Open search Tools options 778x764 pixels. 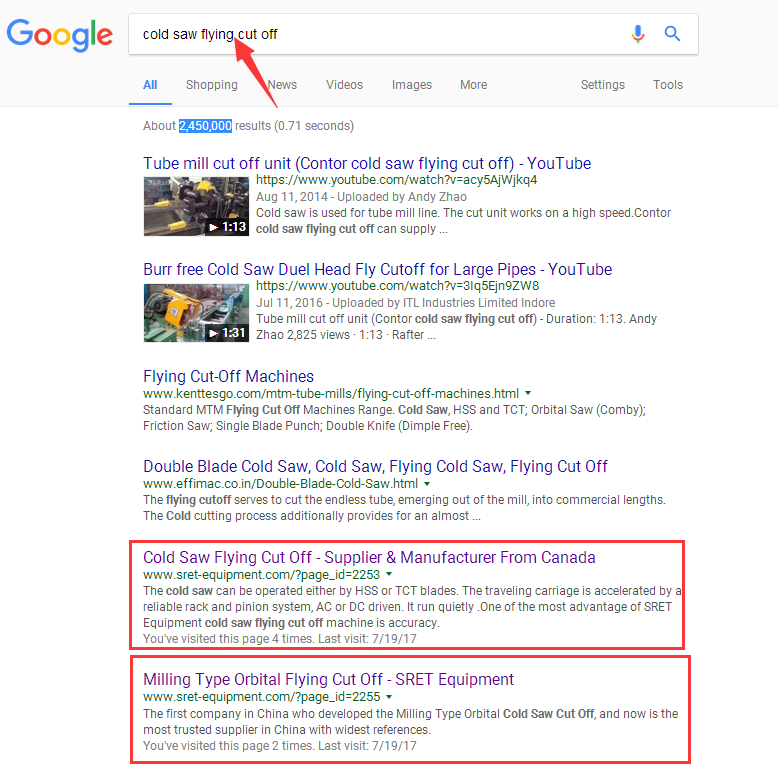tap(668, 85)
